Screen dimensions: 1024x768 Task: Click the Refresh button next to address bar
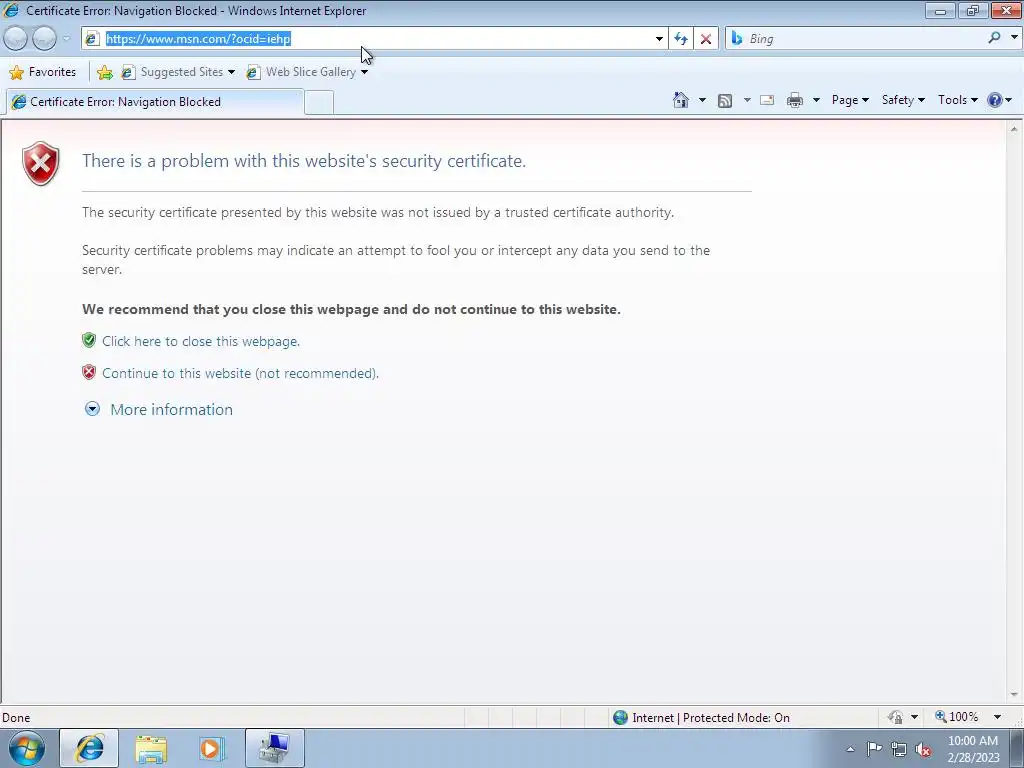680,39
